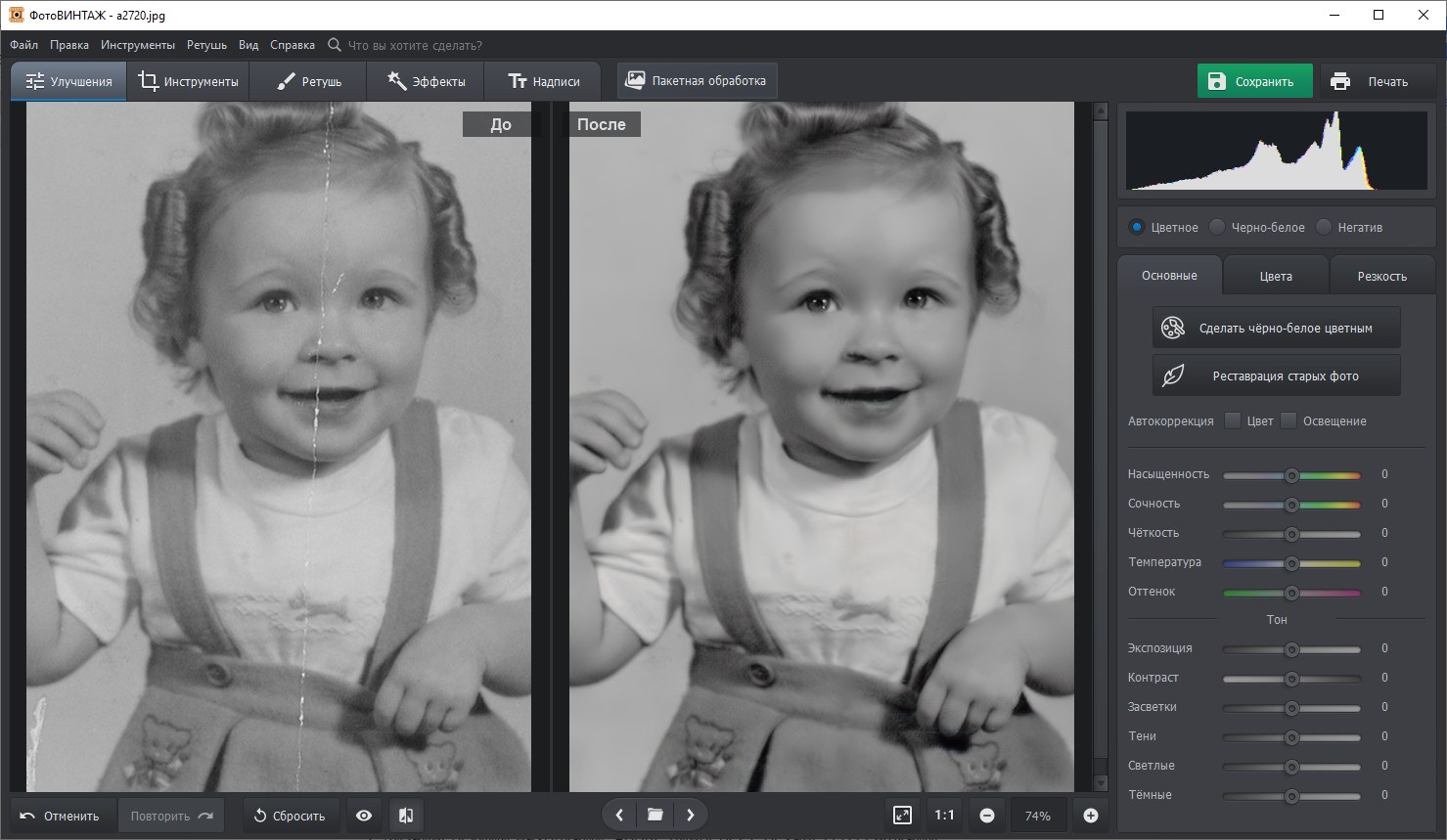
Task: Go to the previous photo arrow
Action: (x=619, y=815)
